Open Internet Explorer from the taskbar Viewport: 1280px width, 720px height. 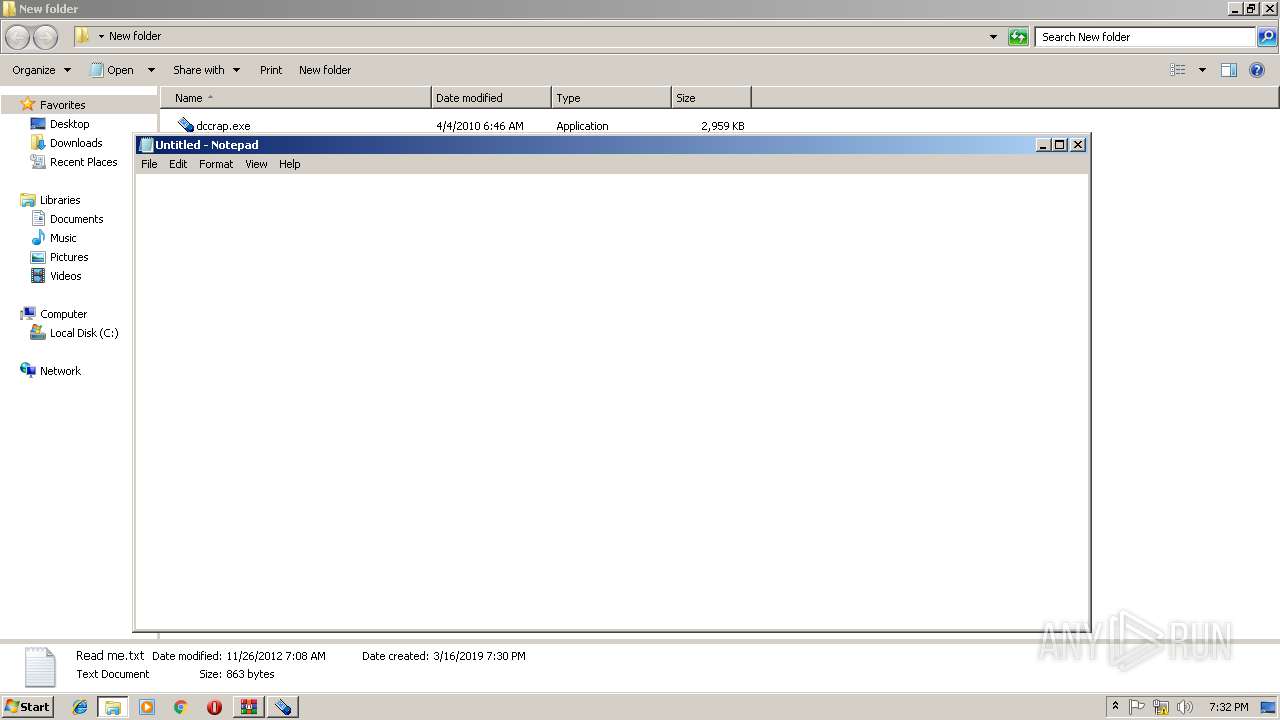click(80, 707)
